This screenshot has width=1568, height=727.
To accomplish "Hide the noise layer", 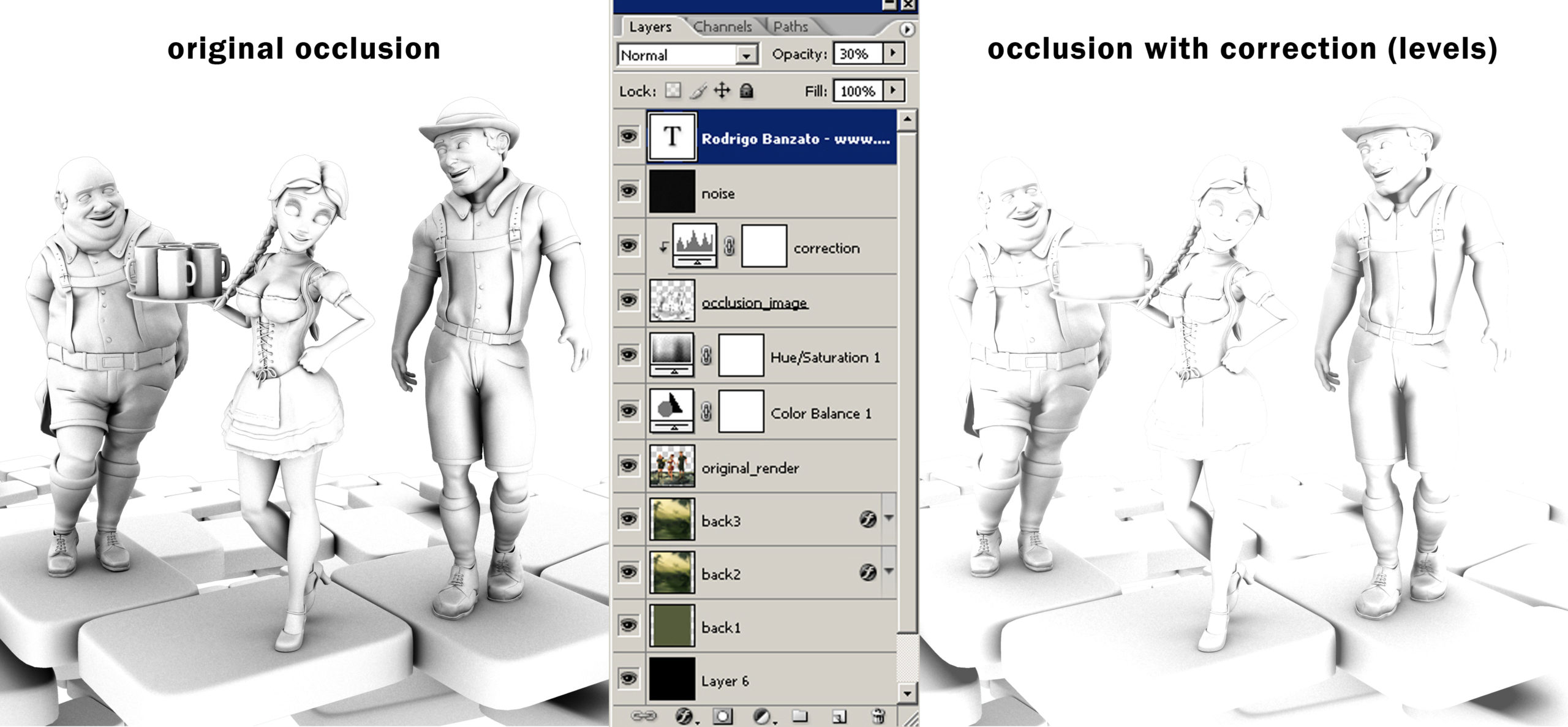I will click(628, 191).
